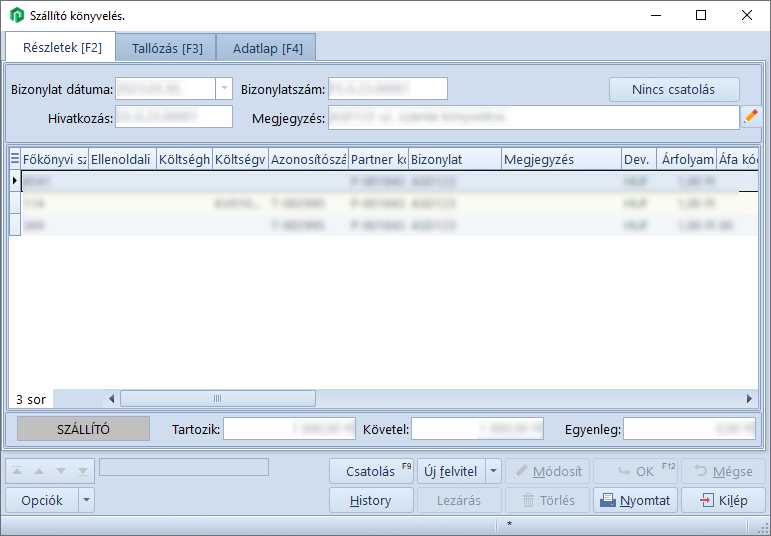
Task: Click the Nyomtat printer button
Action: click(636, 500)
